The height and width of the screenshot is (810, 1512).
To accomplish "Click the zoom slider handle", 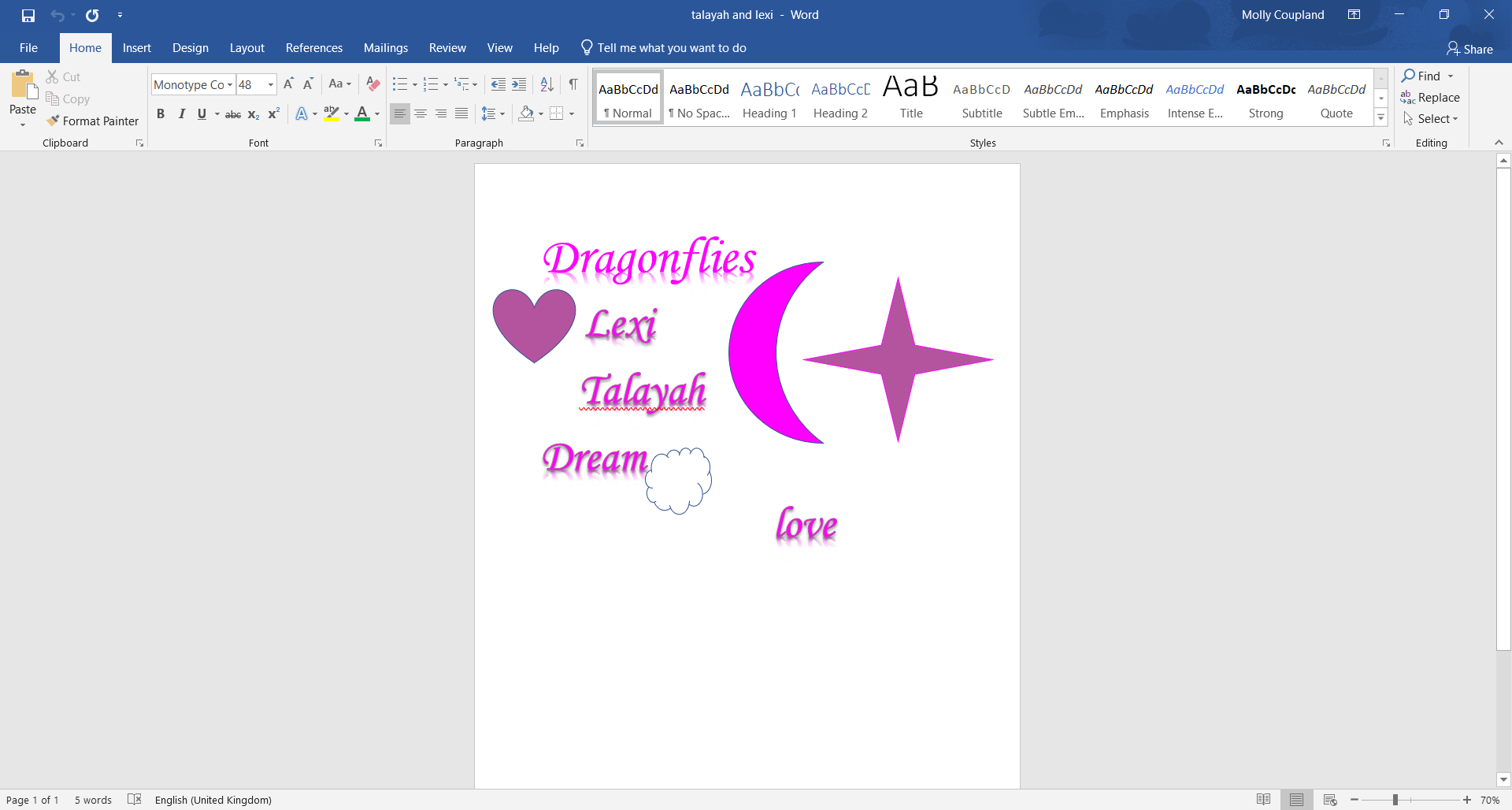I will click(x=1395, y=800).
